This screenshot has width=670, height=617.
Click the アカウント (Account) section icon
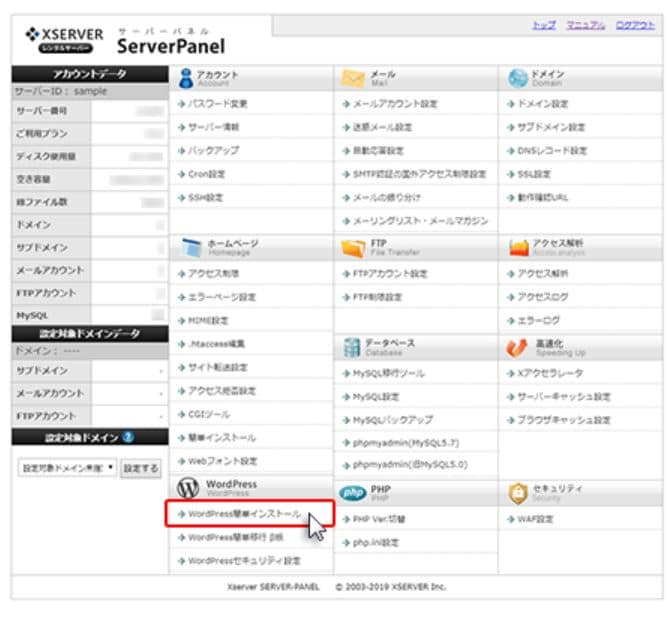pos(187,78)
